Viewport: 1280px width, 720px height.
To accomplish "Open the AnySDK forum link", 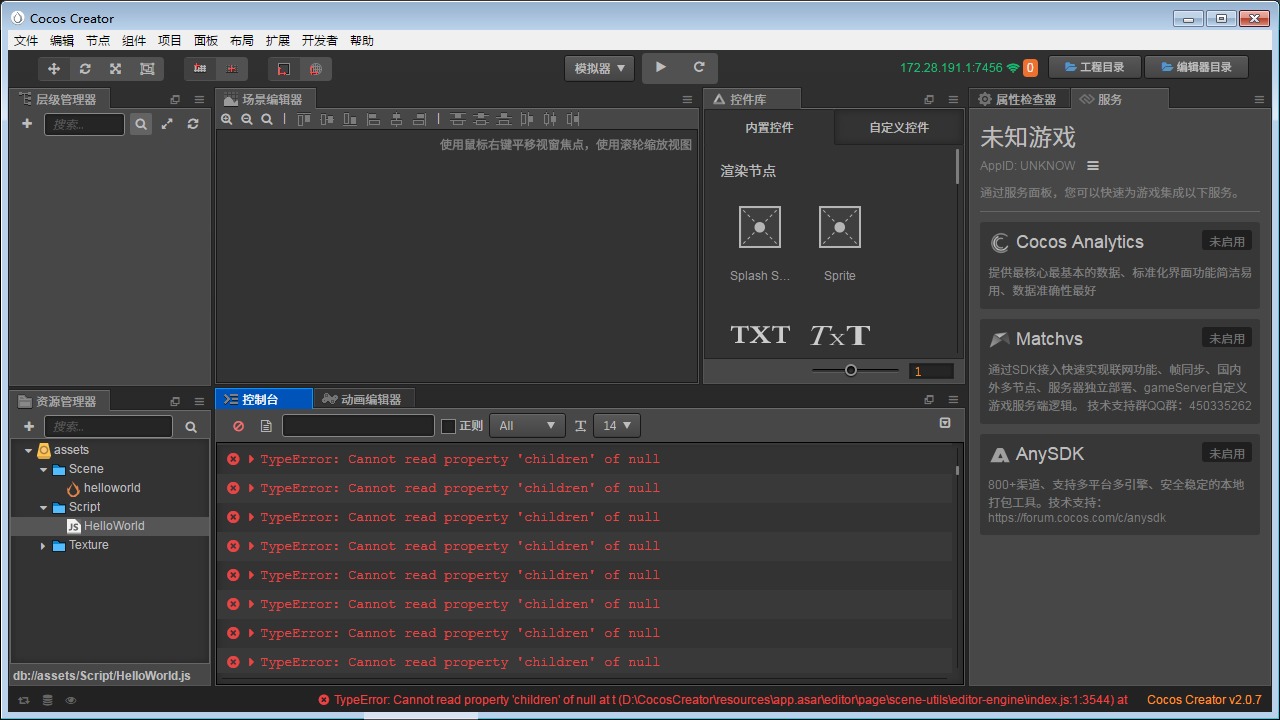I will pos(1077,518).
